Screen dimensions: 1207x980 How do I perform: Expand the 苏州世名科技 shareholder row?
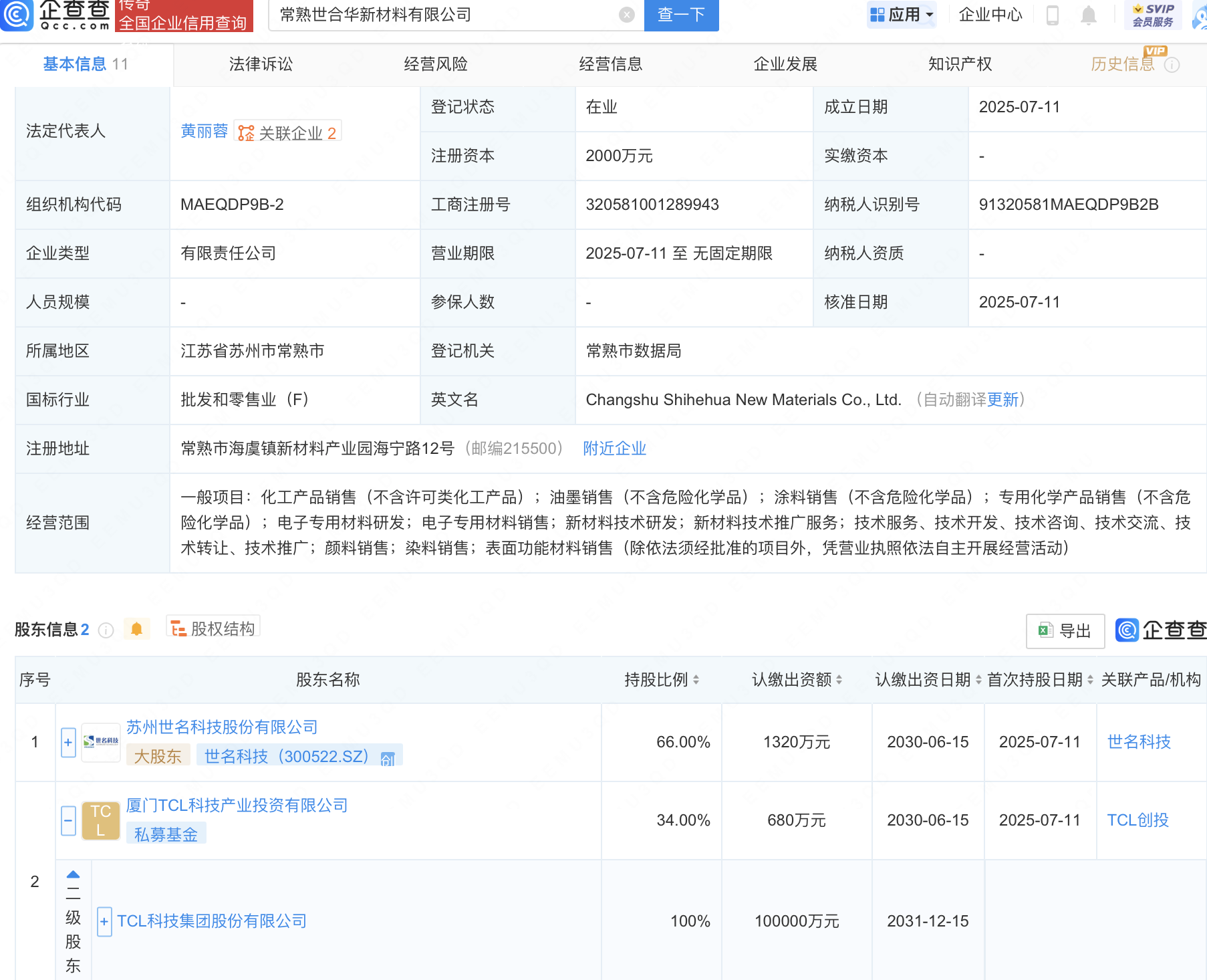click(68, 742)
